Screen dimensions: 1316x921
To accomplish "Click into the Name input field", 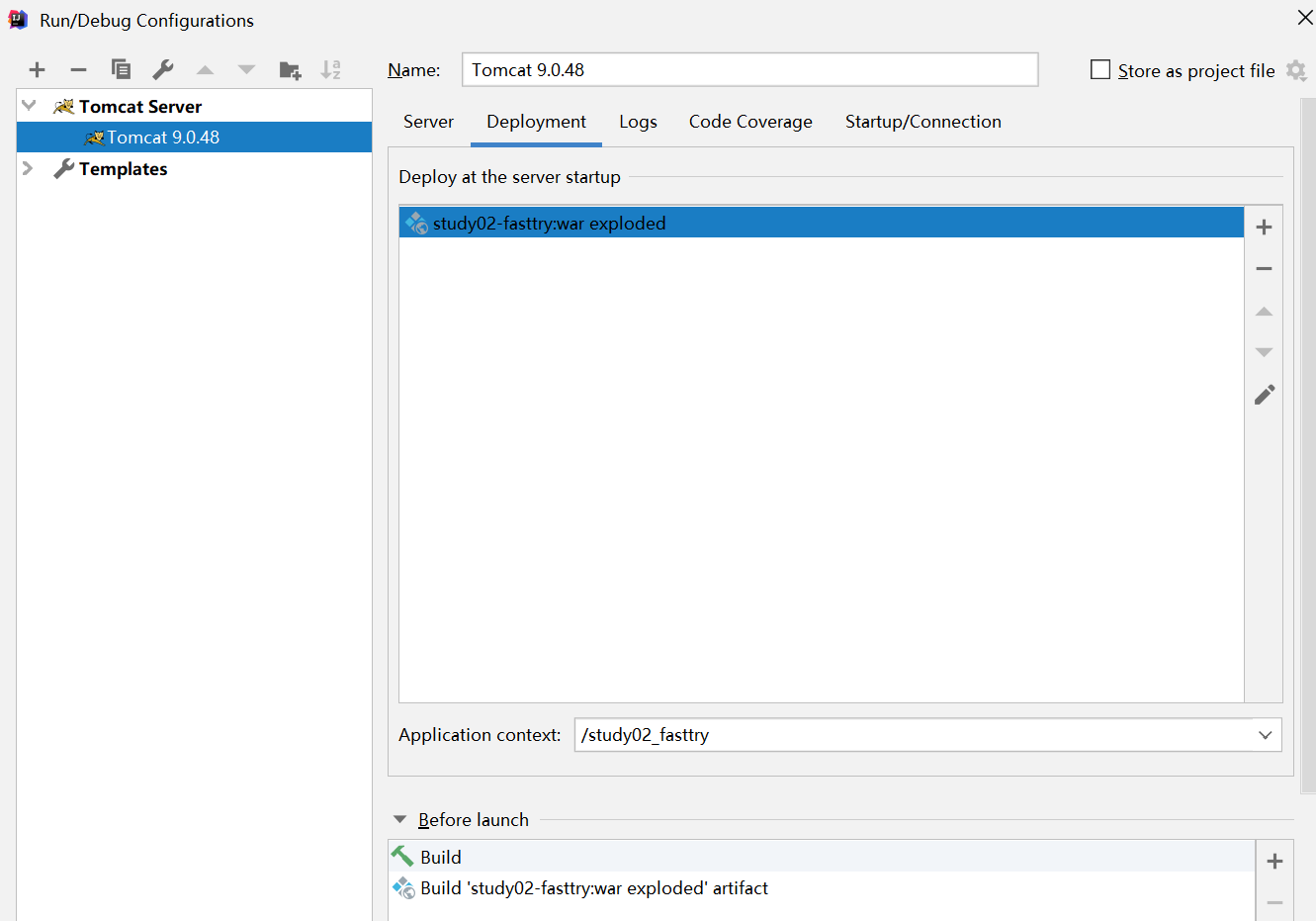I will click(x=750, y=69).
